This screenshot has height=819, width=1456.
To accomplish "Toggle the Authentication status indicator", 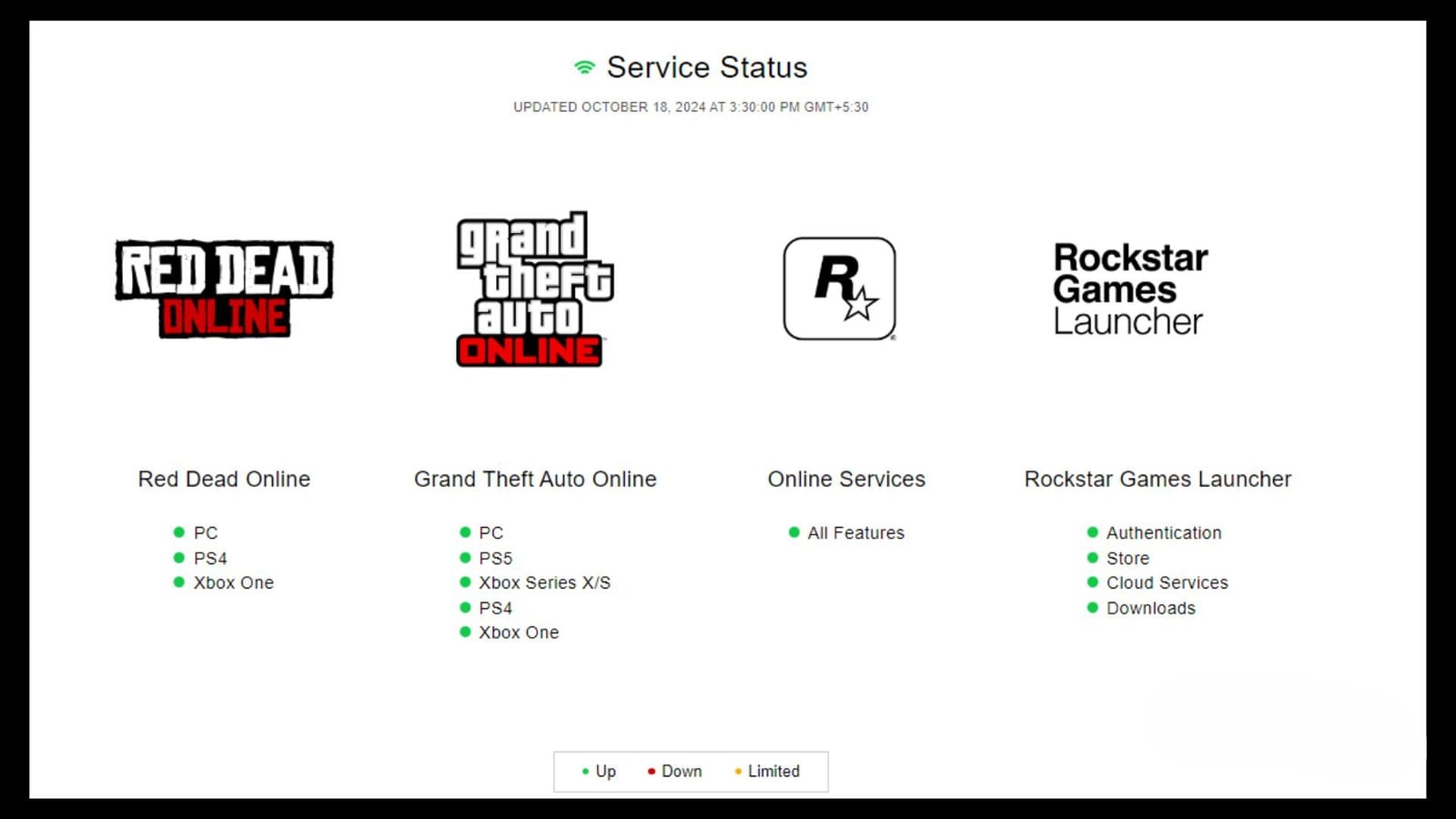I will point(1093,532).
